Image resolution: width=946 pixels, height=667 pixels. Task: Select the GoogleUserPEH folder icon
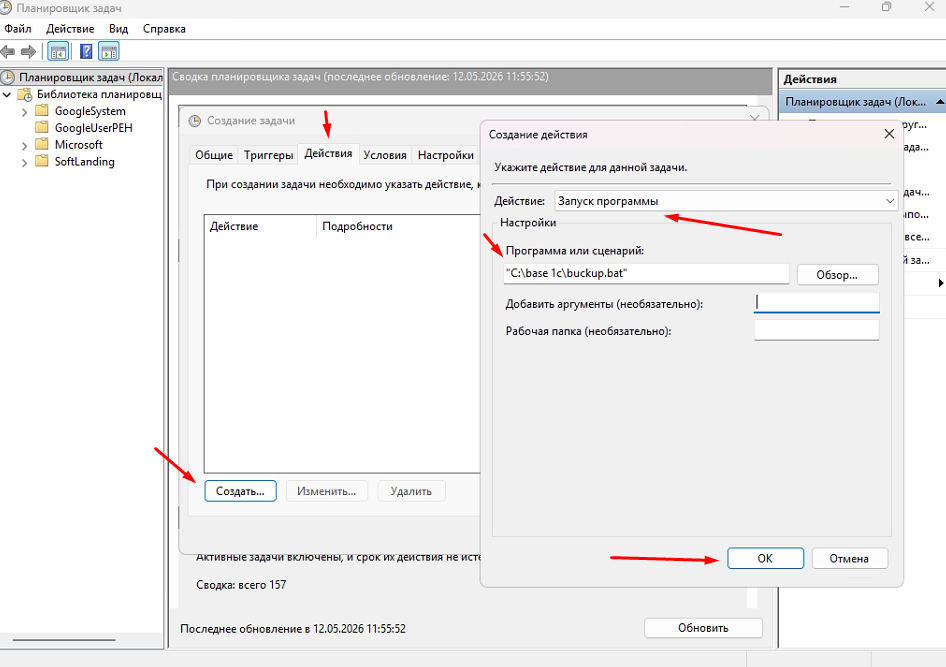(42, 127)
